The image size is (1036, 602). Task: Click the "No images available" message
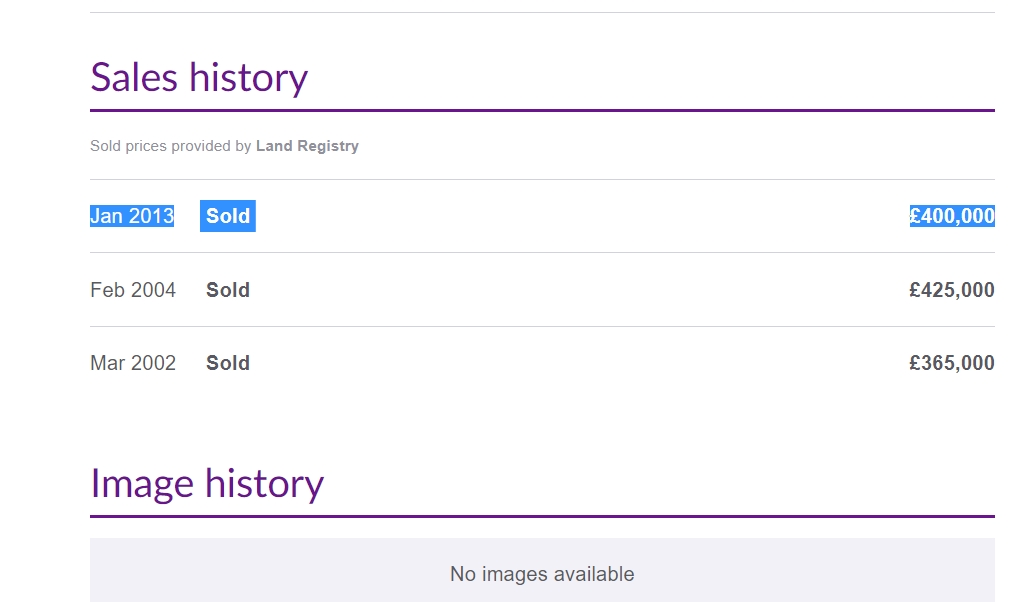pyautogui.click(x=542, y=574)
